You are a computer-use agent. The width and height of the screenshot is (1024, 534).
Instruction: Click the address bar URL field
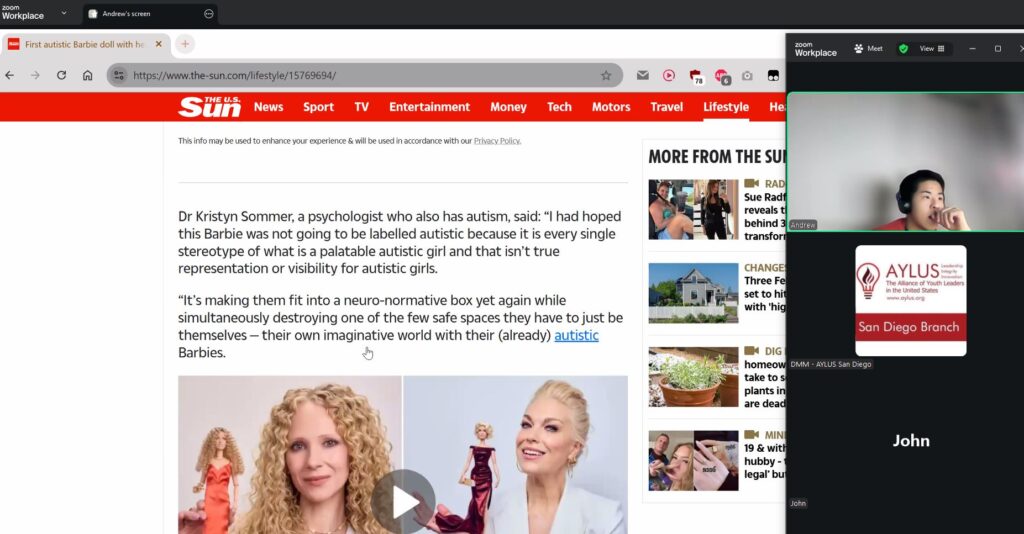[360, 75]
